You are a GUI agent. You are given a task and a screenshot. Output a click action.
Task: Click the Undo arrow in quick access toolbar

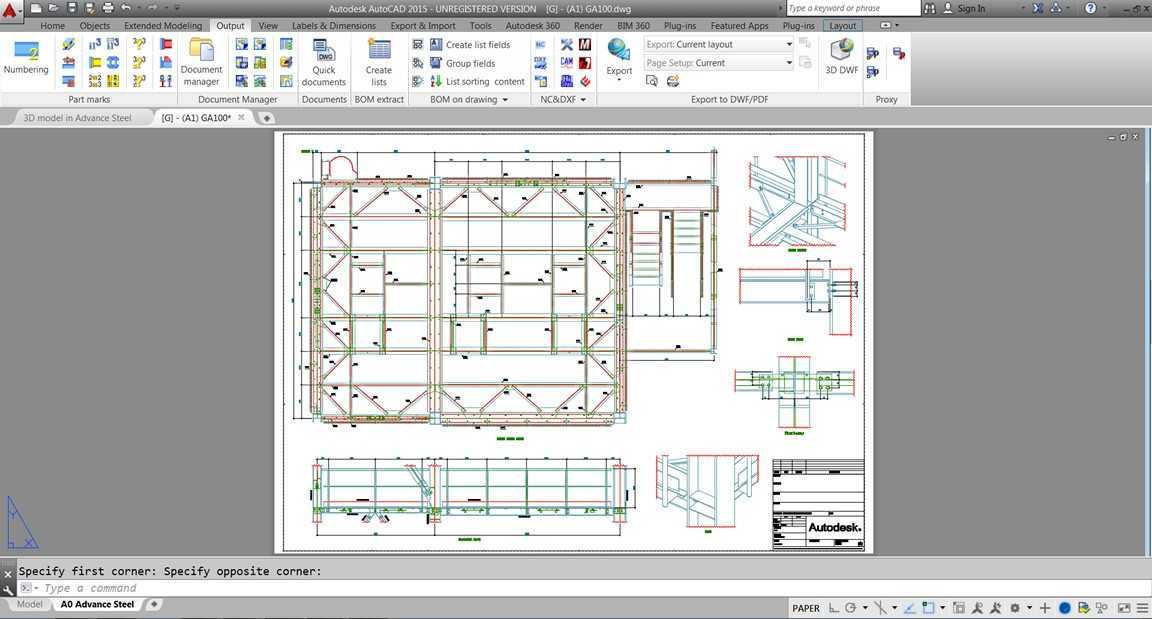click(x=126, y=8)
